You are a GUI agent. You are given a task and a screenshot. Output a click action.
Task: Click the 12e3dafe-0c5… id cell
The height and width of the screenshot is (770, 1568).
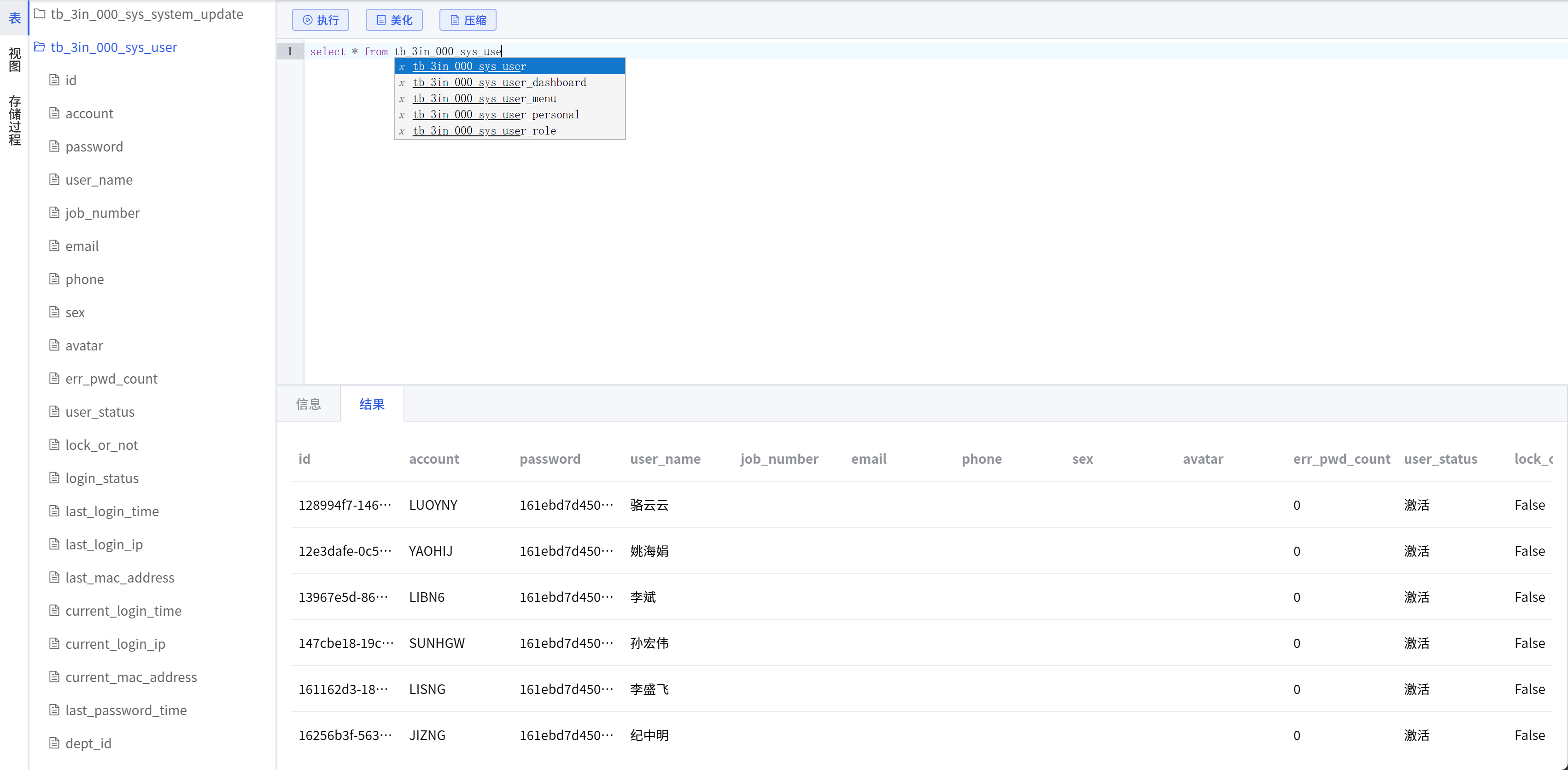[345, 551]
